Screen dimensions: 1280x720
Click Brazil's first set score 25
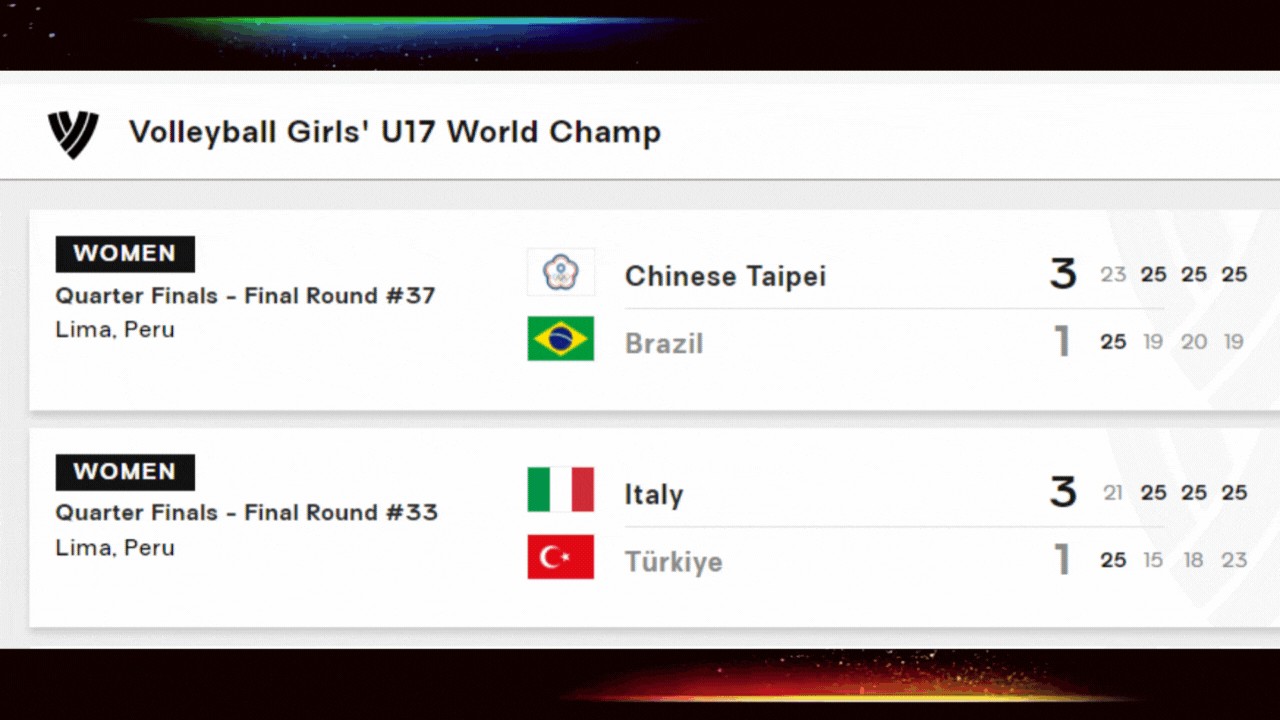pyautogui.click(x=1113, y=342)
